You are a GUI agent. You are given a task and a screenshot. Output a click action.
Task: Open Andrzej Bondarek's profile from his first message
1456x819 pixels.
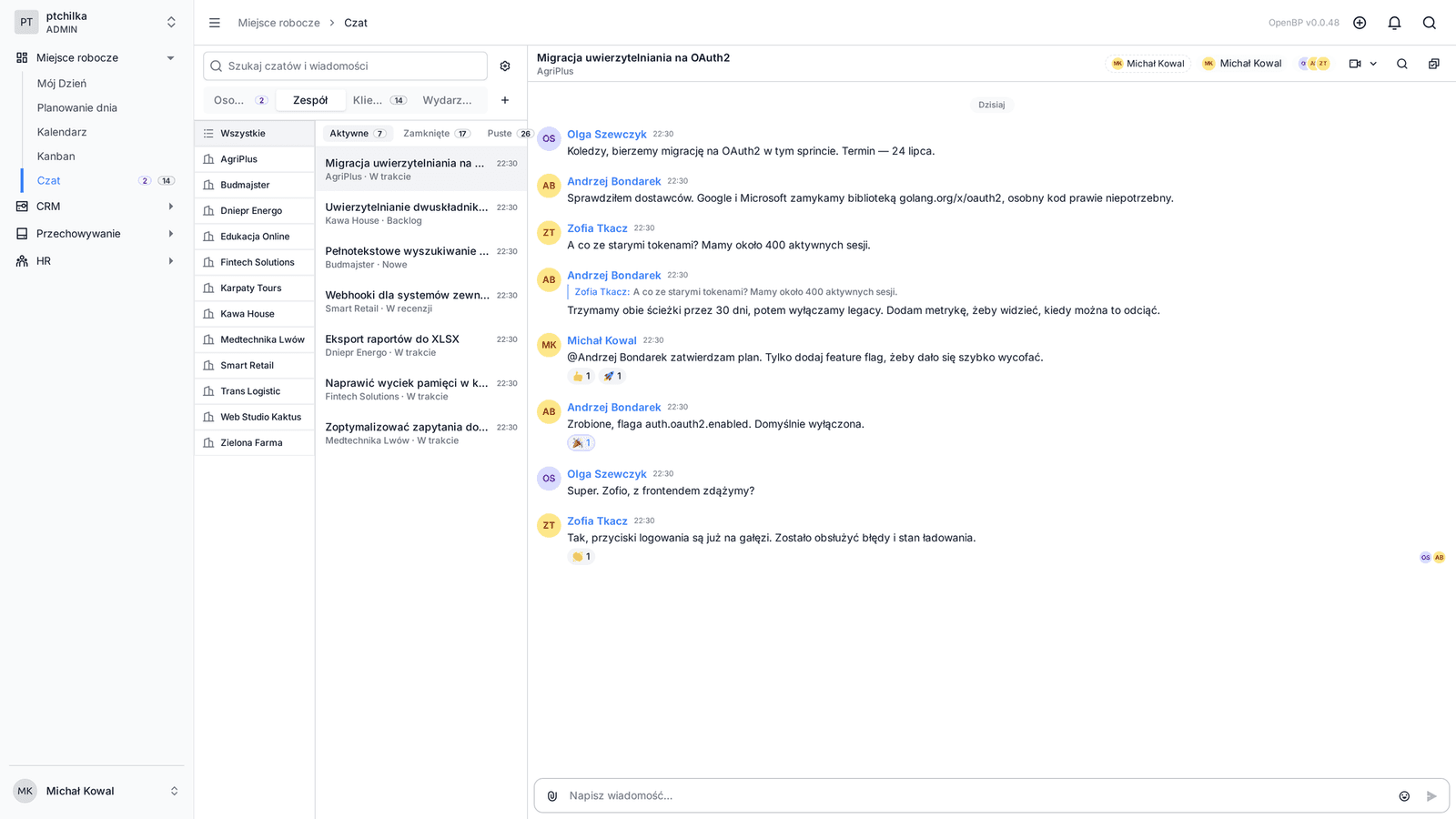pyautogui.click(x=614, y=181)
